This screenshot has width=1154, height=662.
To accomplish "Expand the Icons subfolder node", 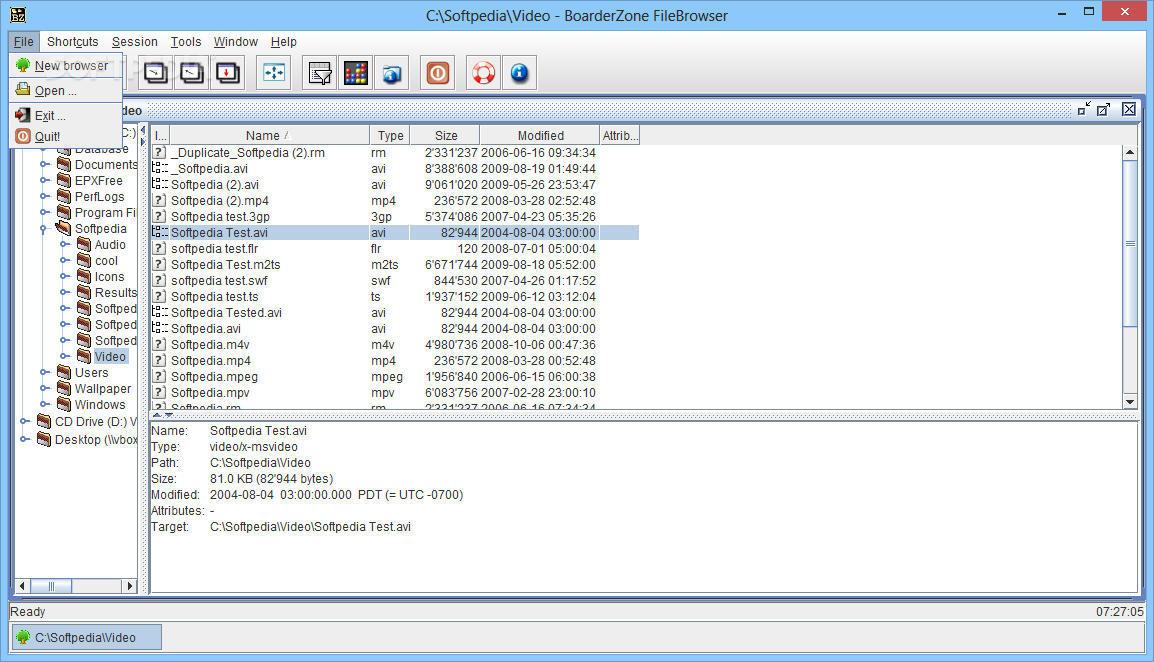I will pyautogui.click(x=64, y=277).
